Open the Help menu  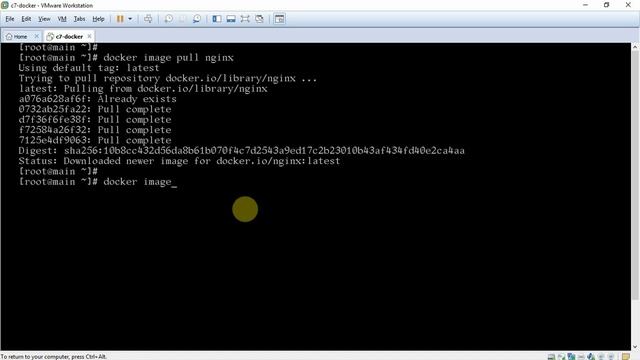(98, 19)
